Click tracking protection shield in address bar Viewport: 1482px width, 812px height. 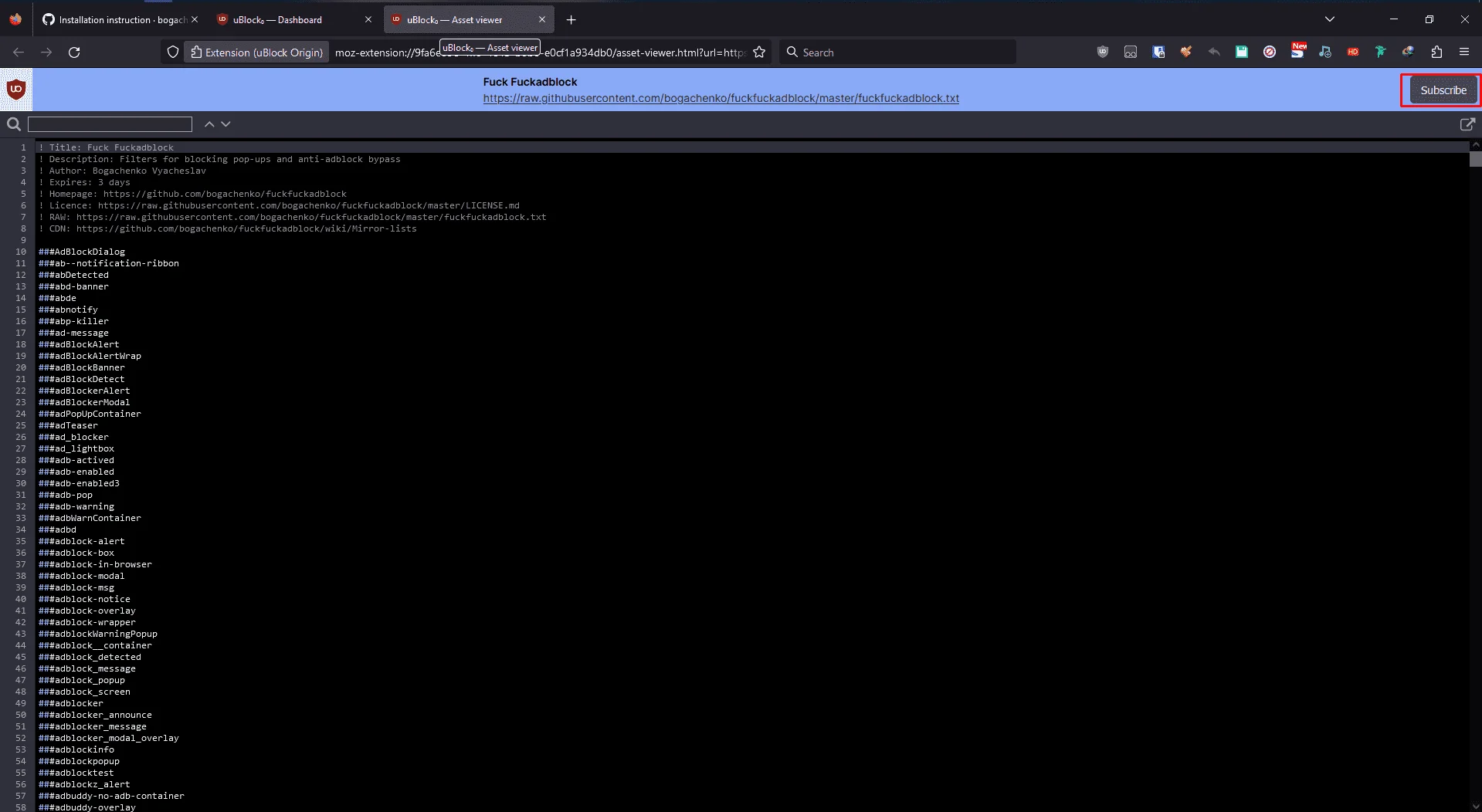point(173,52)
